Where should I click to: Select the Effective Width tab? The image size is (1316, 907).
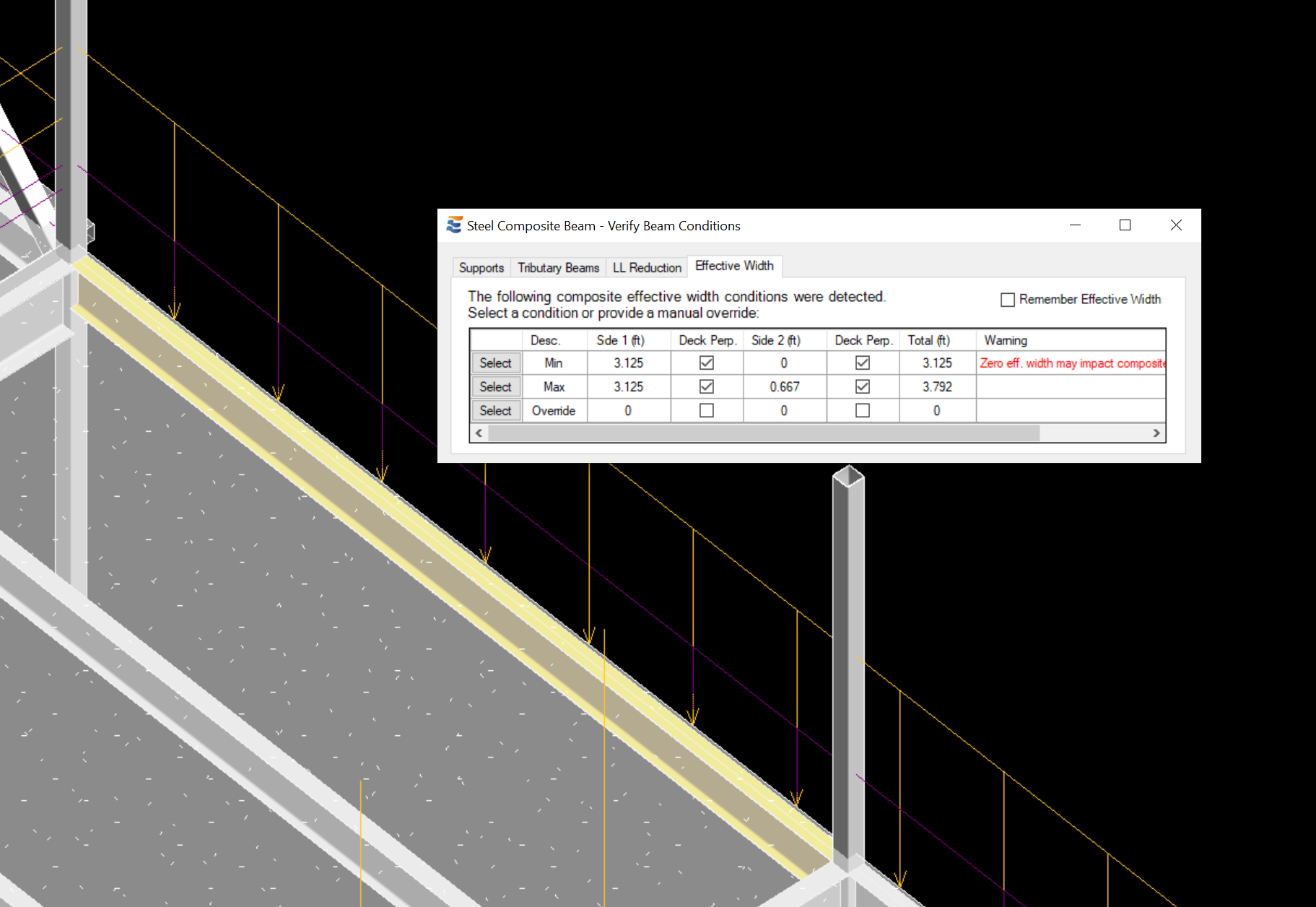point(734,266)
